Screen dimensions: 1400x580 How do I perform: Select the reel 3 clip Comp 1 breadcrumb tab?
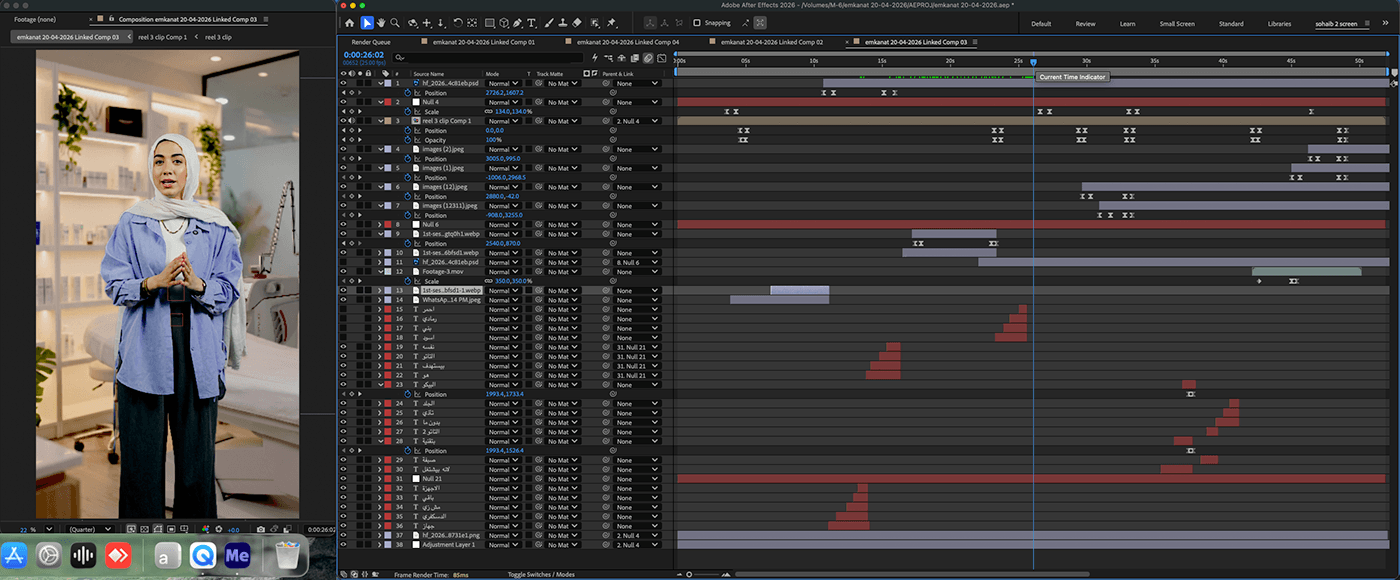[x=162, y=37]
